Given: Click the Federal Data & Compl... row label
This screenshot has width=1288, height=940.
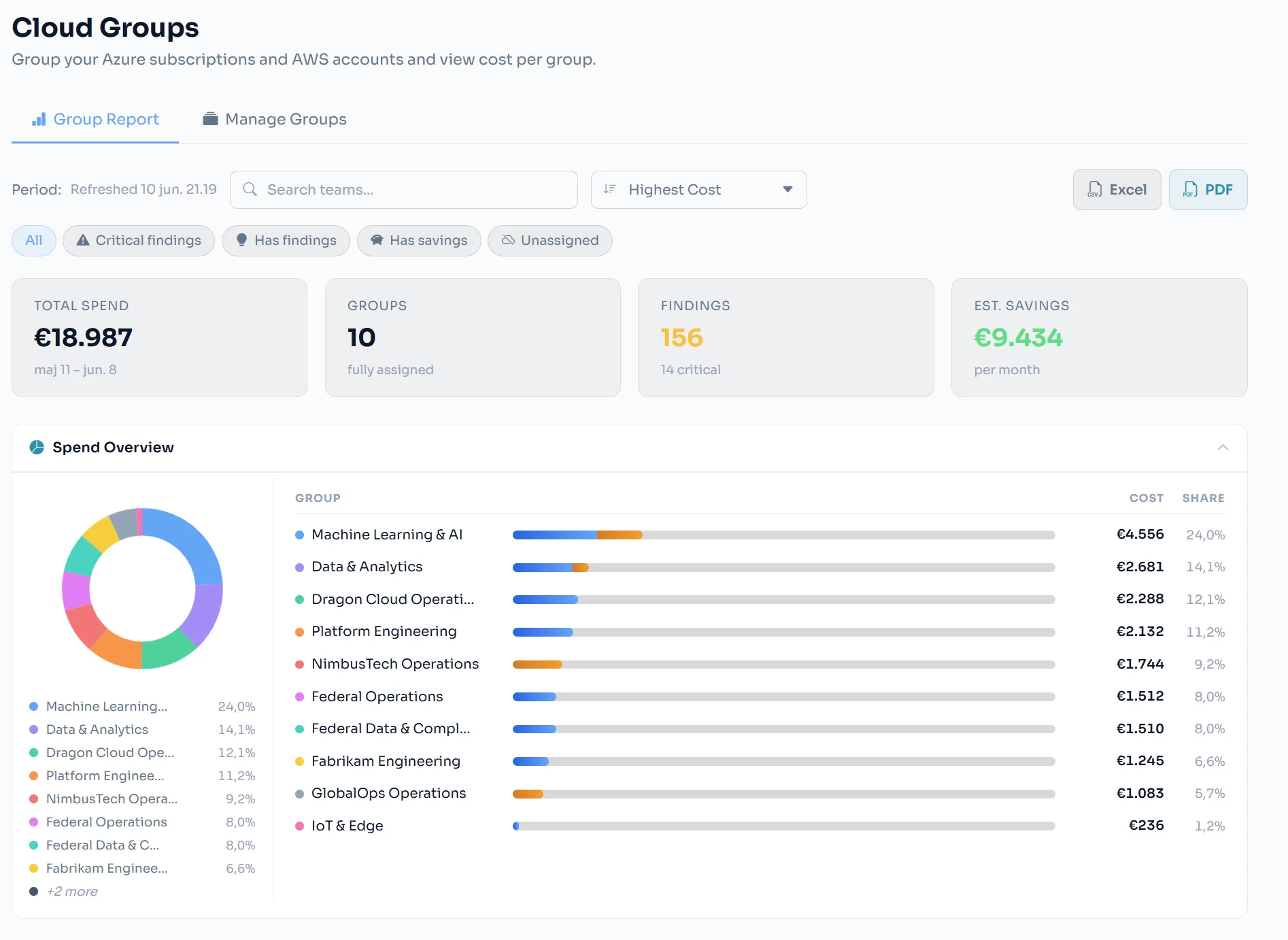Looking at the screenshot, I should click(x=390, y=728).
